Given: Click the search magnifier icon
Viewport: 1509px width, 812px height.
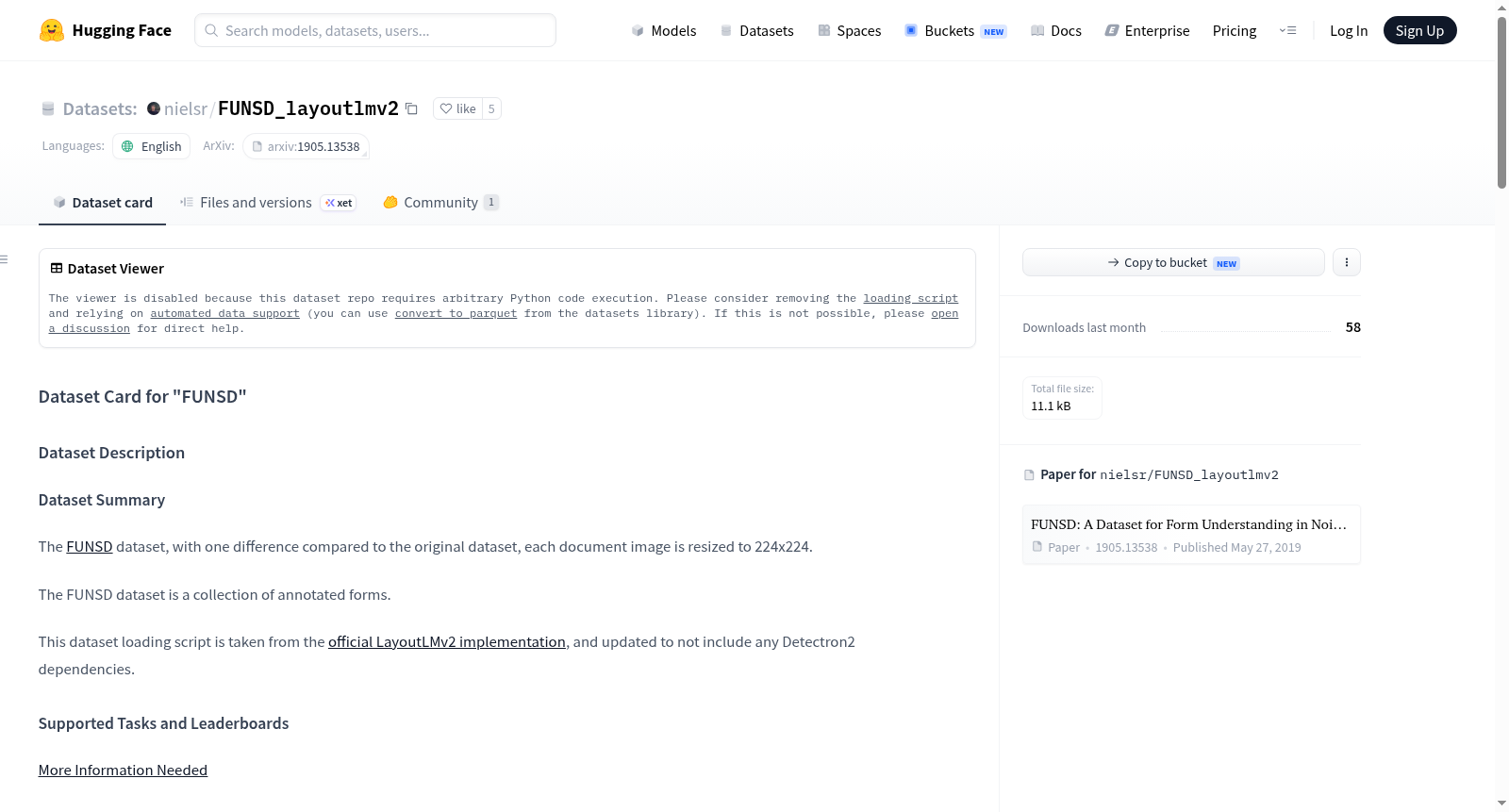Looking at the screenshot, I should point(211,30).
